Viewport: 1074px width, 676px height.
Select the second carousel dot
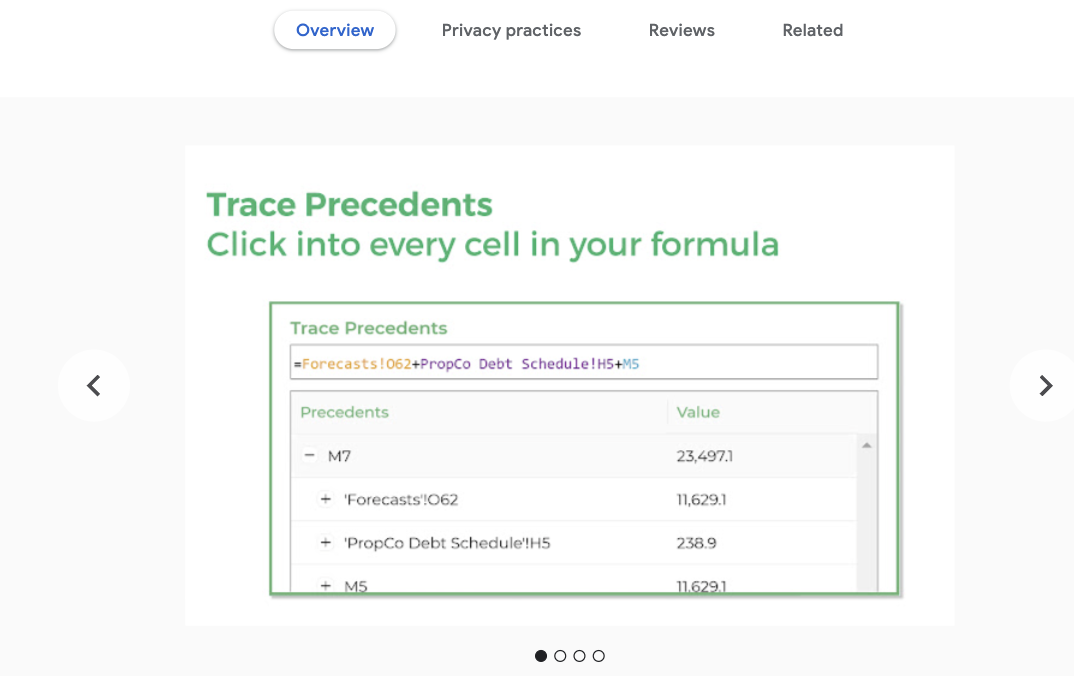pyautogui.click(x=560, y=656)
